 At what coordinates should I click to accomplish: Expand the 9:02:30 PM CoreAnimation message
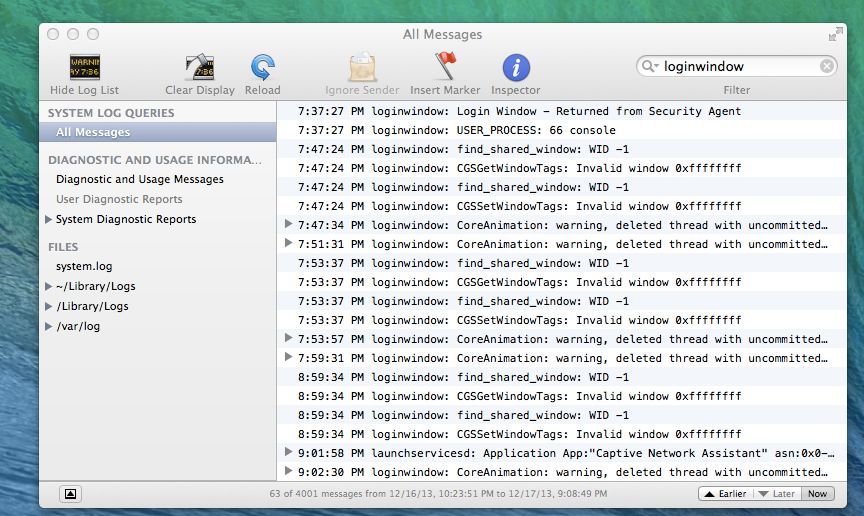click(x=288, y=471)
